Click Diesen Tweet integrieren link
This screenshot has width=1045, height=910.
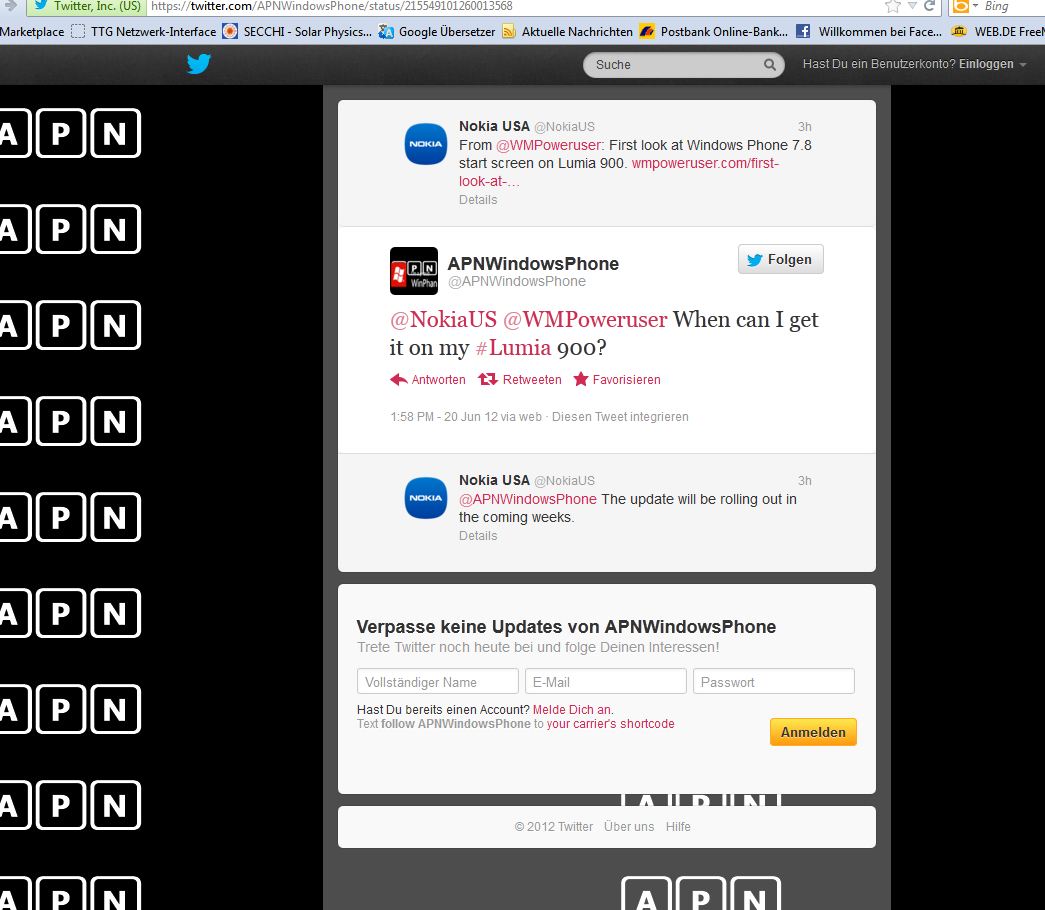pos(620,417)
